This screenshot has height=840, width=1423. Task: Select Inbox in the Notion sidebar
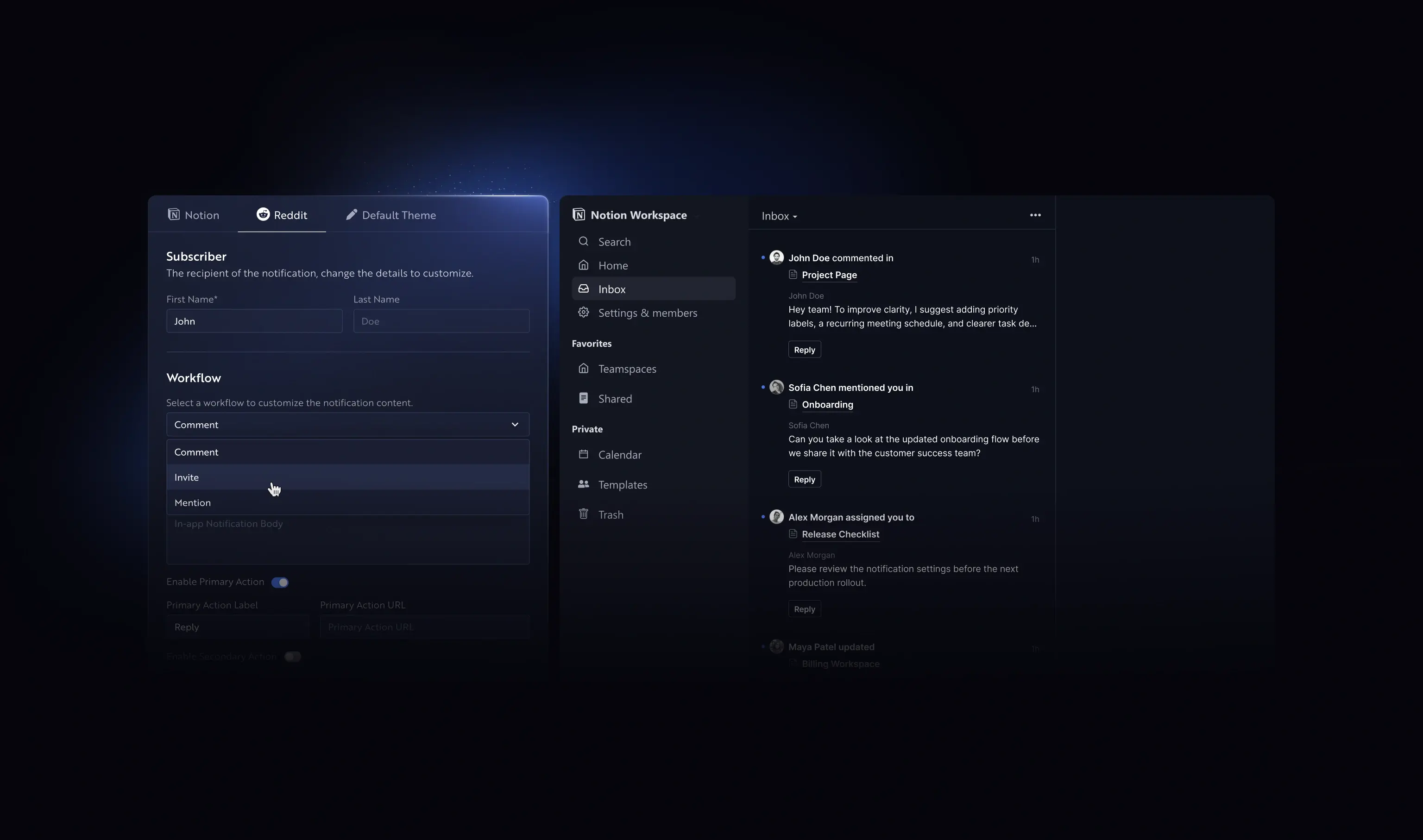click(x=654, y=288)
